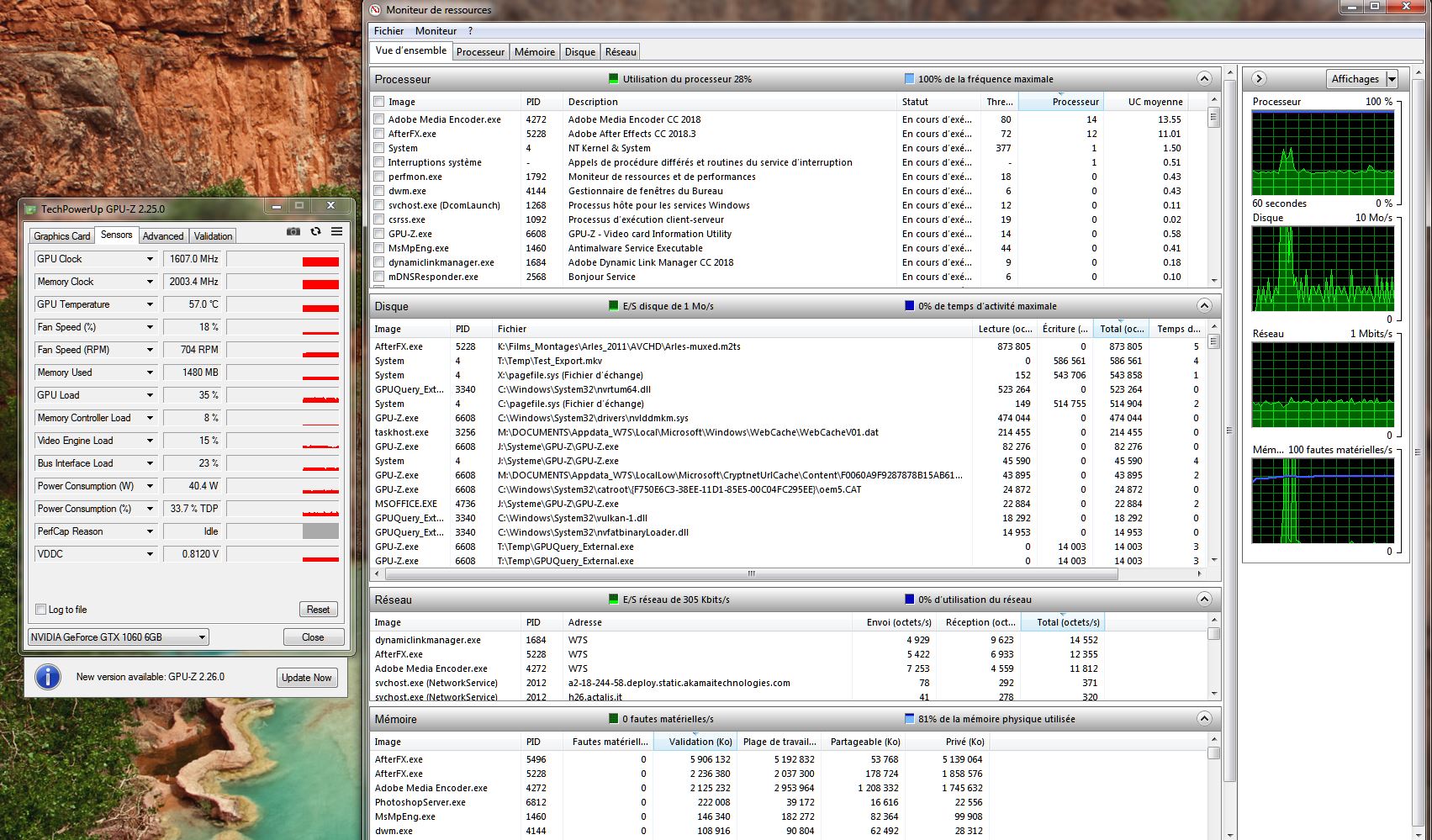Click the blue info icon in update notice
The image size is (1432, 840).
click(x=48, y=676)
